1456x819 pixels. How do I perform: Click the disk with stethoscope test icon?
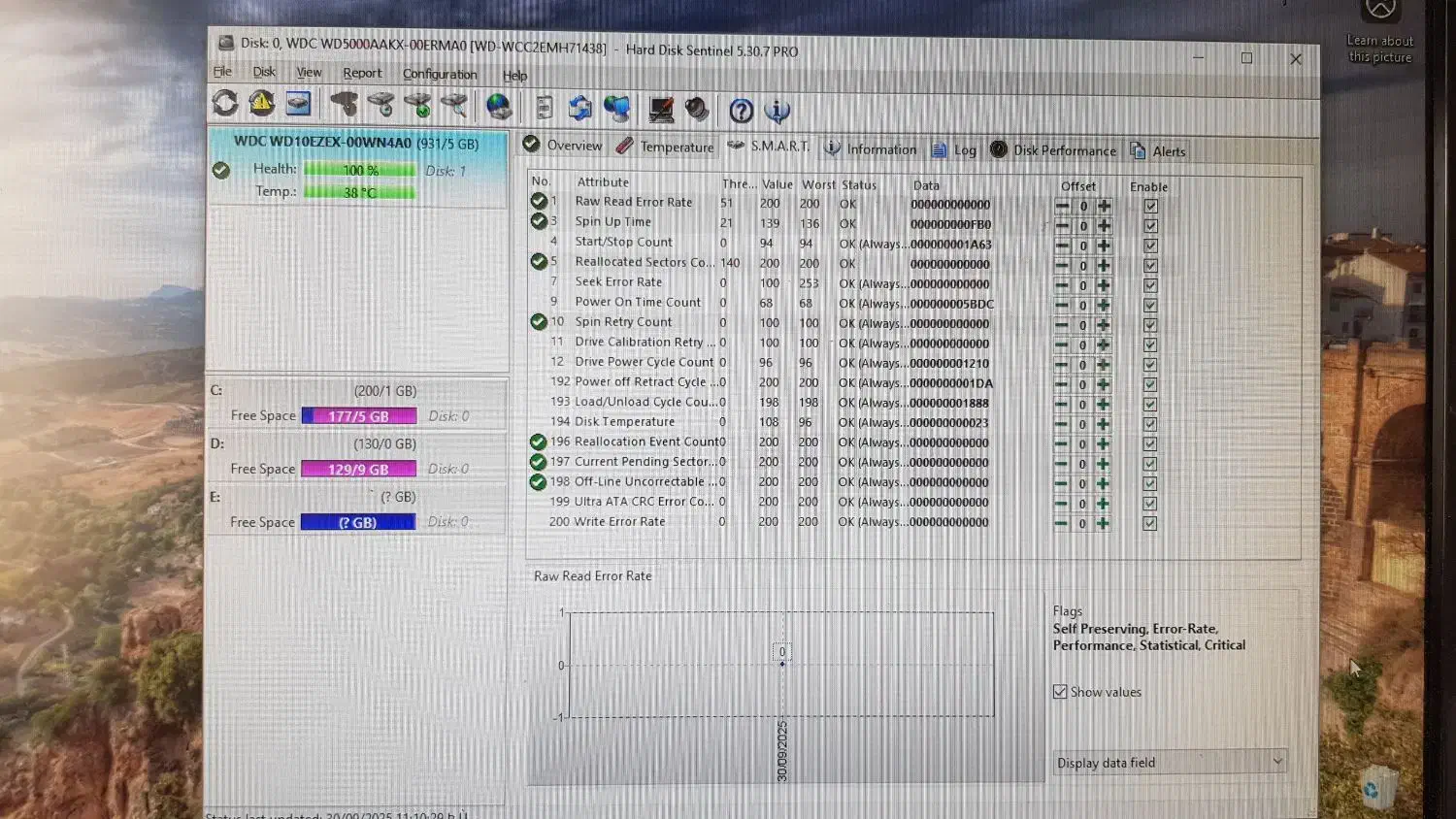[344, 104]
